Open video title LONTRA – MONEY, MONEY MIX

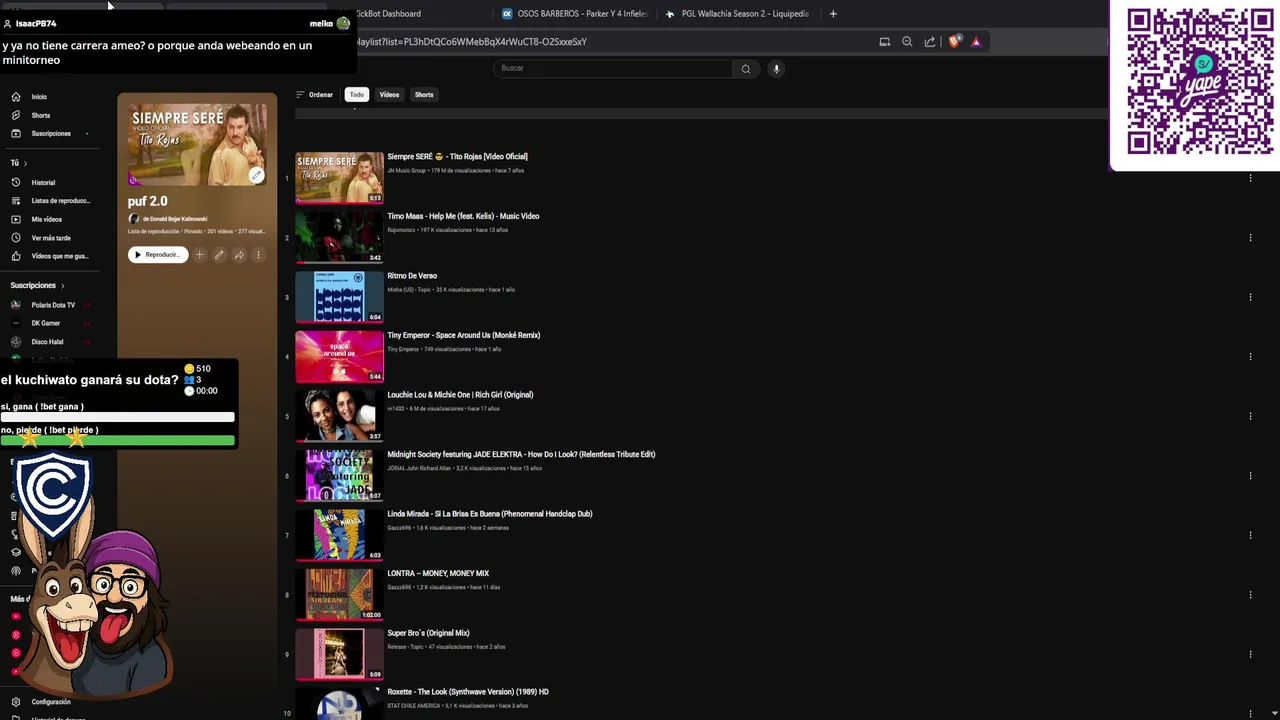pyautogui.click(x=438, y=574)
